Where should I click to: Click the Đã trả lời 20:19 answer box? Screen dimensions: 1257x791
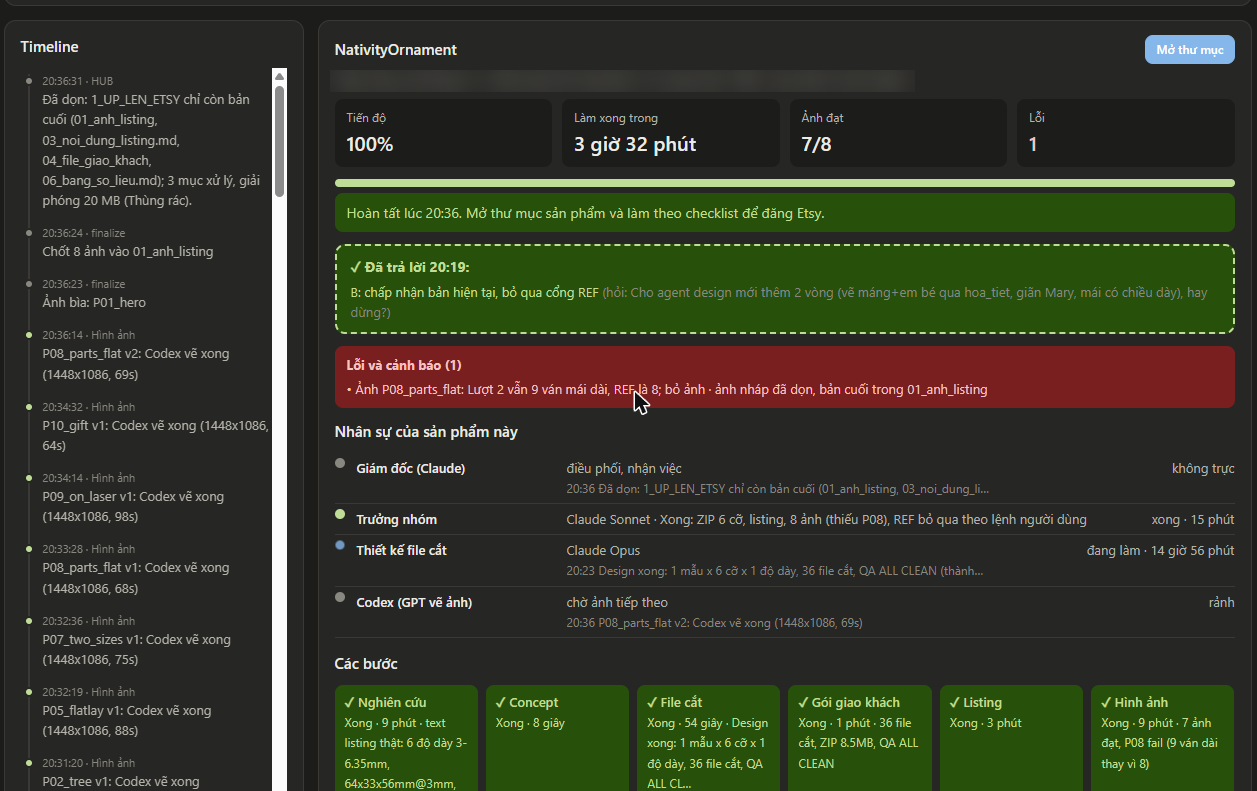click(785, 290)
